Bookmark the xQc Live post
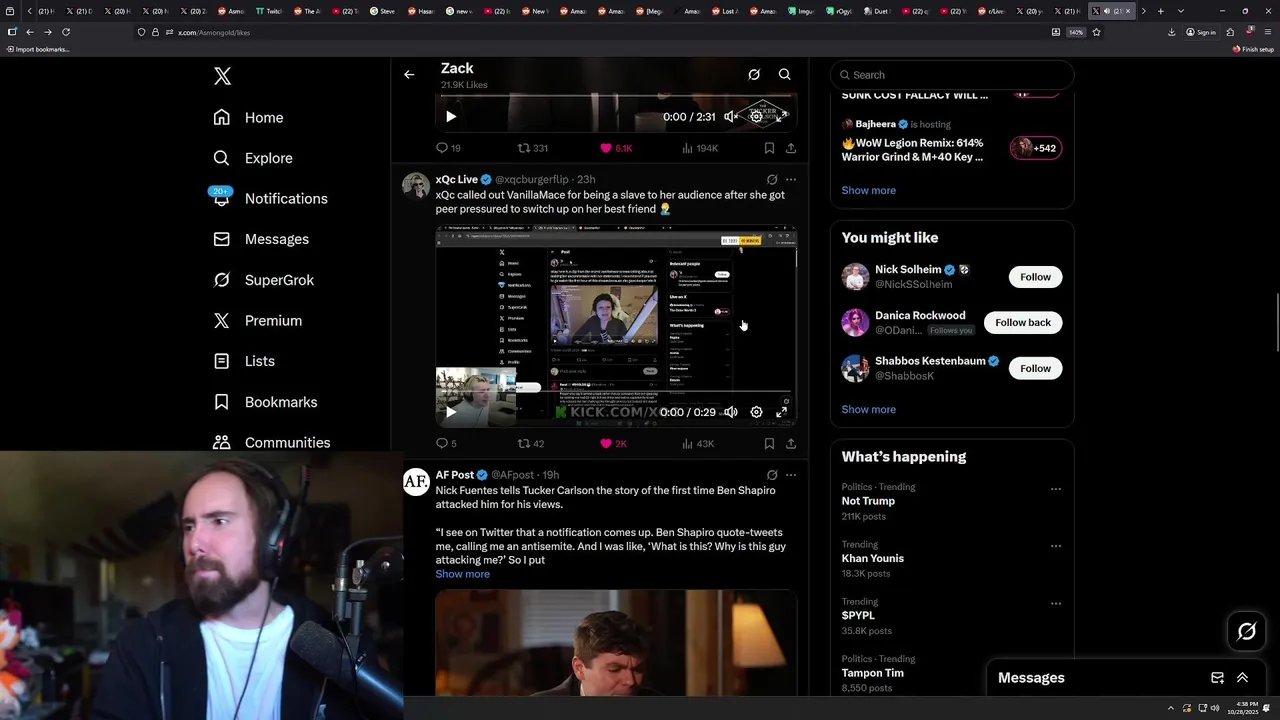Viewport: 1280px width, 720px height. tap(769, 444)
